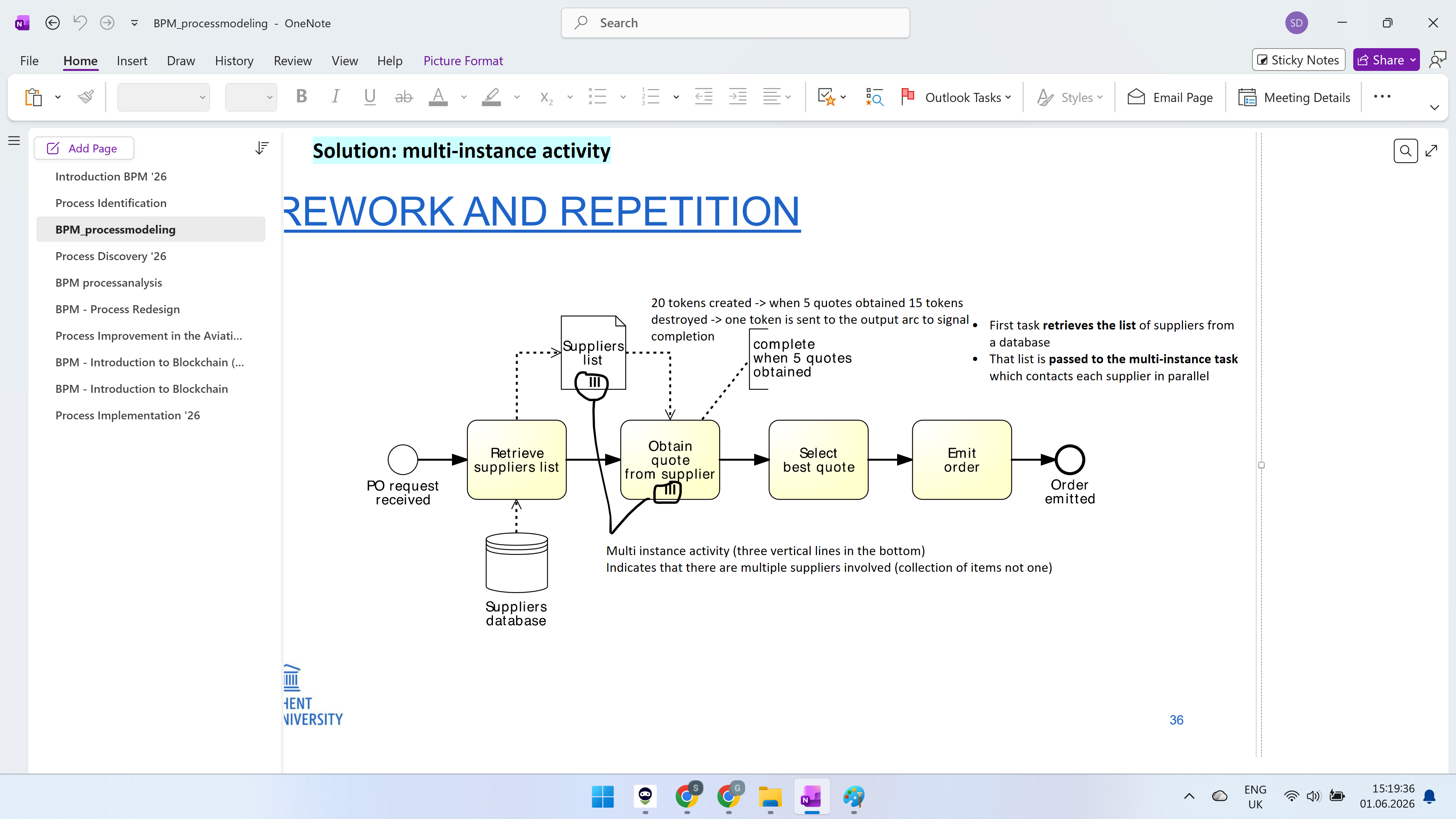Image resolution: width=1456 pixels, height=819 pixels.
Task: Toggle Underline formatting
Action: [x=370, y=97]
